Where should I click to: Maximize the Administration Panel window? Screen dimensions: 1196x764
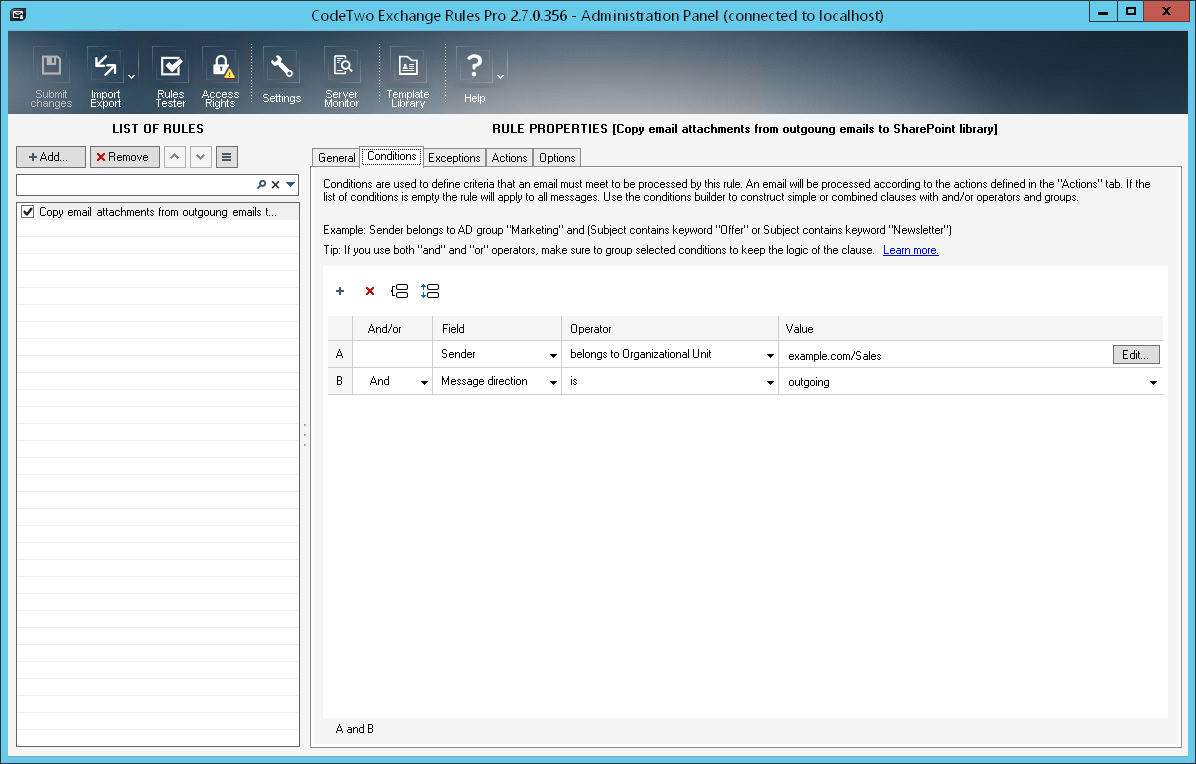click(1131, 11)
